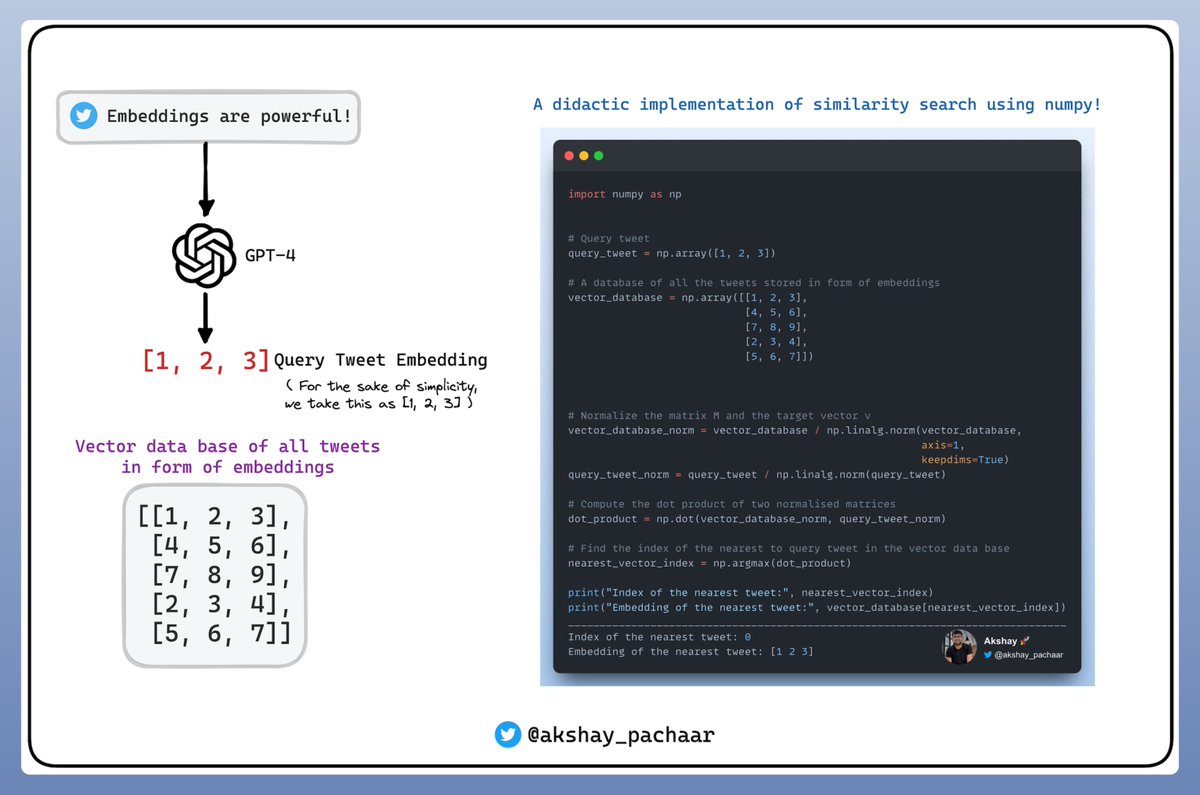
Task: Click the output line 'Index of the nearest tweet: 0'
Action: click(660, 636)
